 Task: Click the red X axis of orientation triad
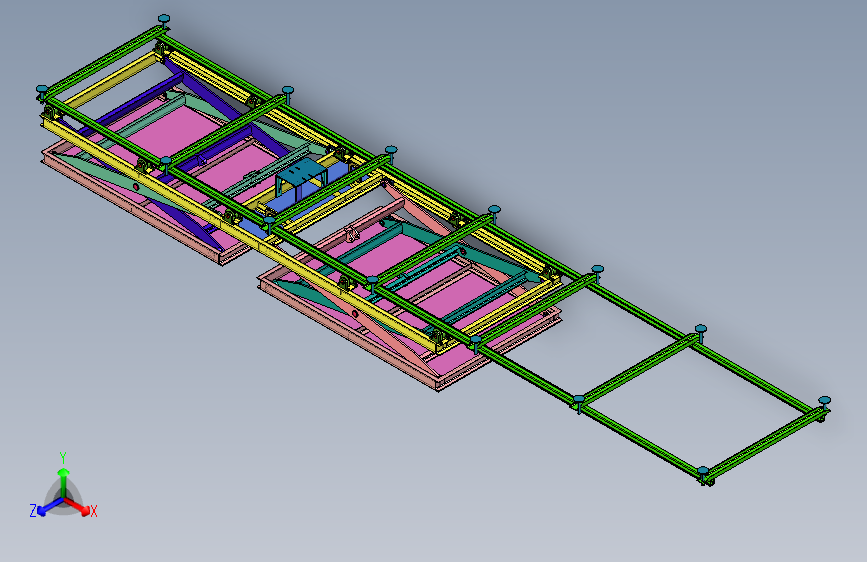[79, 506]
